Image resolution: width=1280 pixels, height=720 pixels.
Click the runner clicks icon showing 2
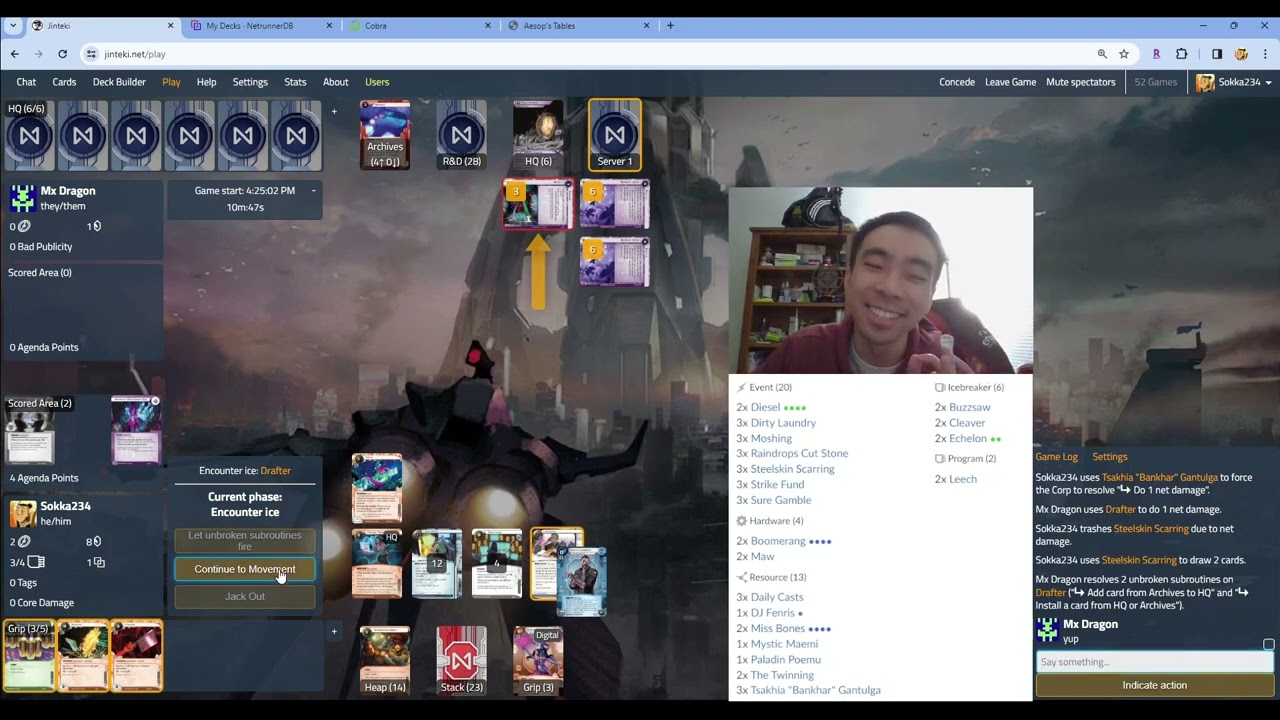click(x=24, y=542)
